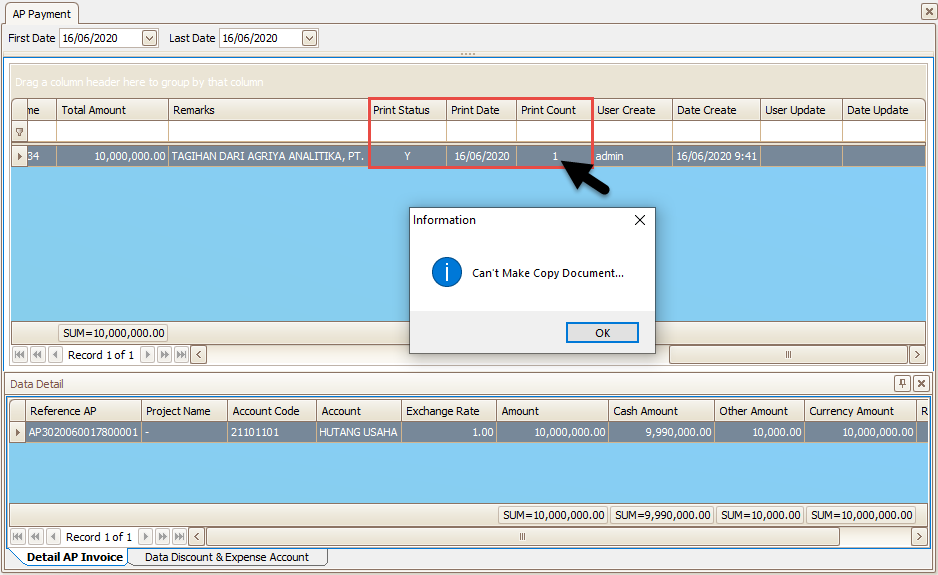Click the Date Create column header
Screen dimensions: 938x575
pos(716,110)
